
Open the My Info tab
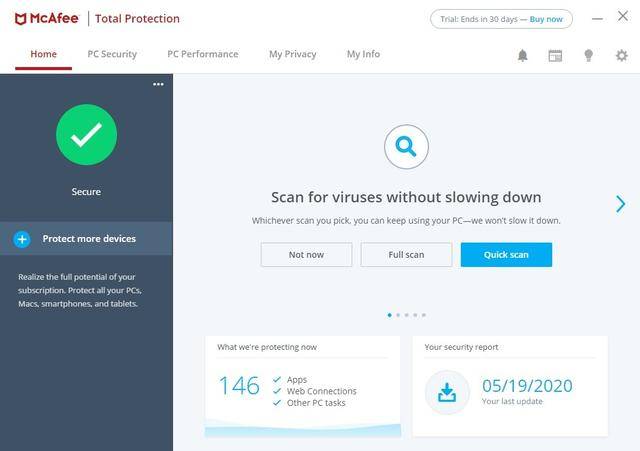coord(363,54)
